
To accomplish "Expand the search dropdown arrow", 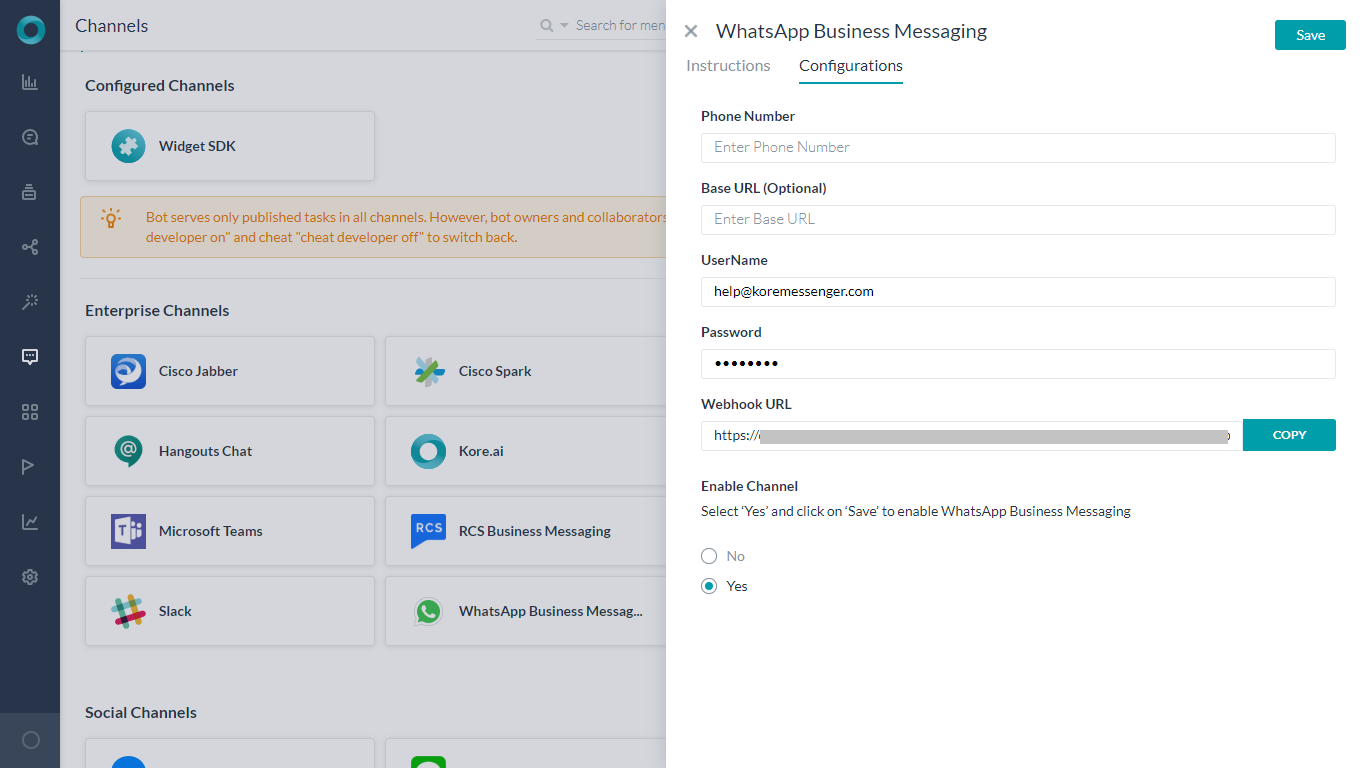I will click(x=564, y=26).
